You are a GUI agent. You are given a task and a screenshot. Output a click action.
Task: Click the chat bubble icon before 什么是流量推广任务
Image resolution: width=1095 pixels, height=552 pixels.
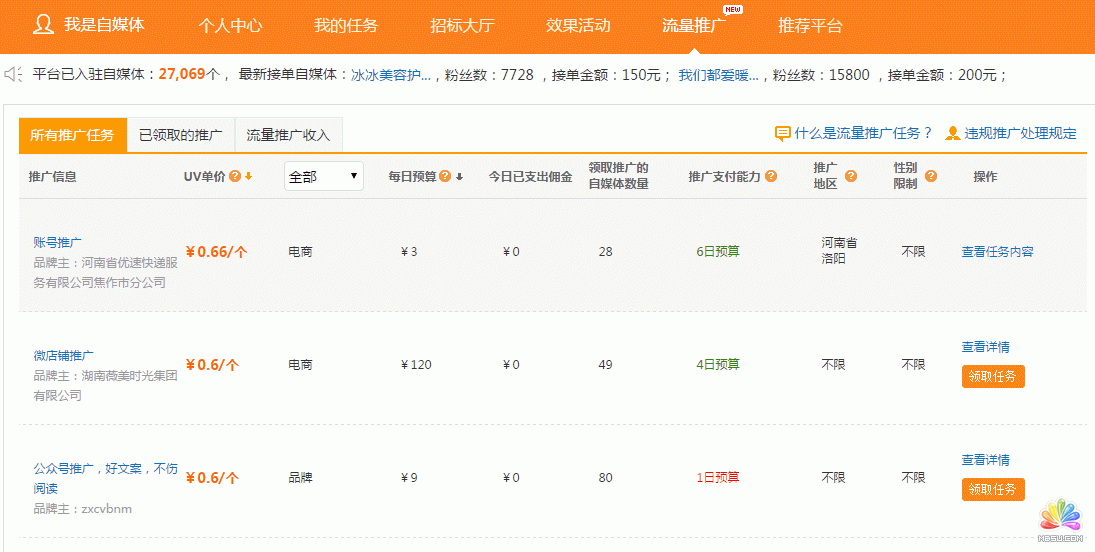point(783,133)
